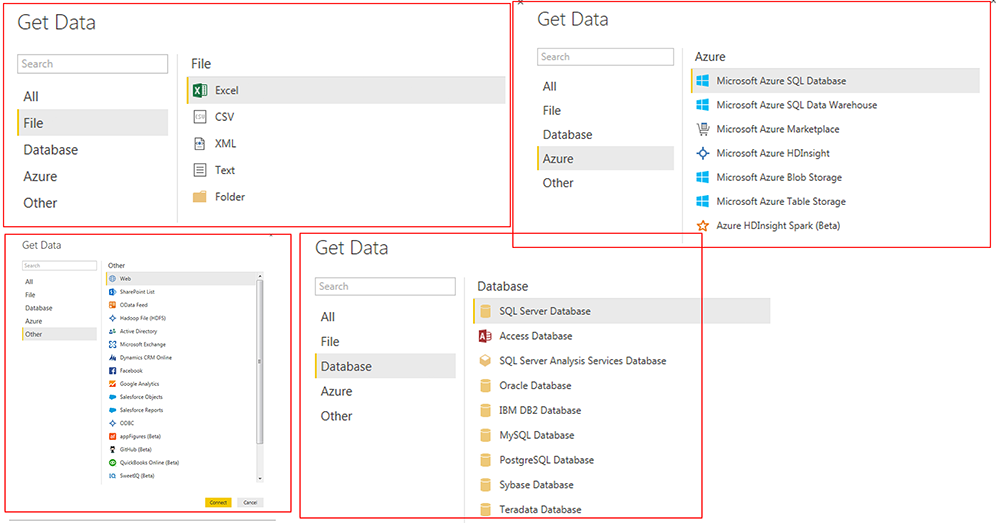Select the Oracle Database icon
The height and width of the screenshot is (523, 1000).
coord(485,386)
